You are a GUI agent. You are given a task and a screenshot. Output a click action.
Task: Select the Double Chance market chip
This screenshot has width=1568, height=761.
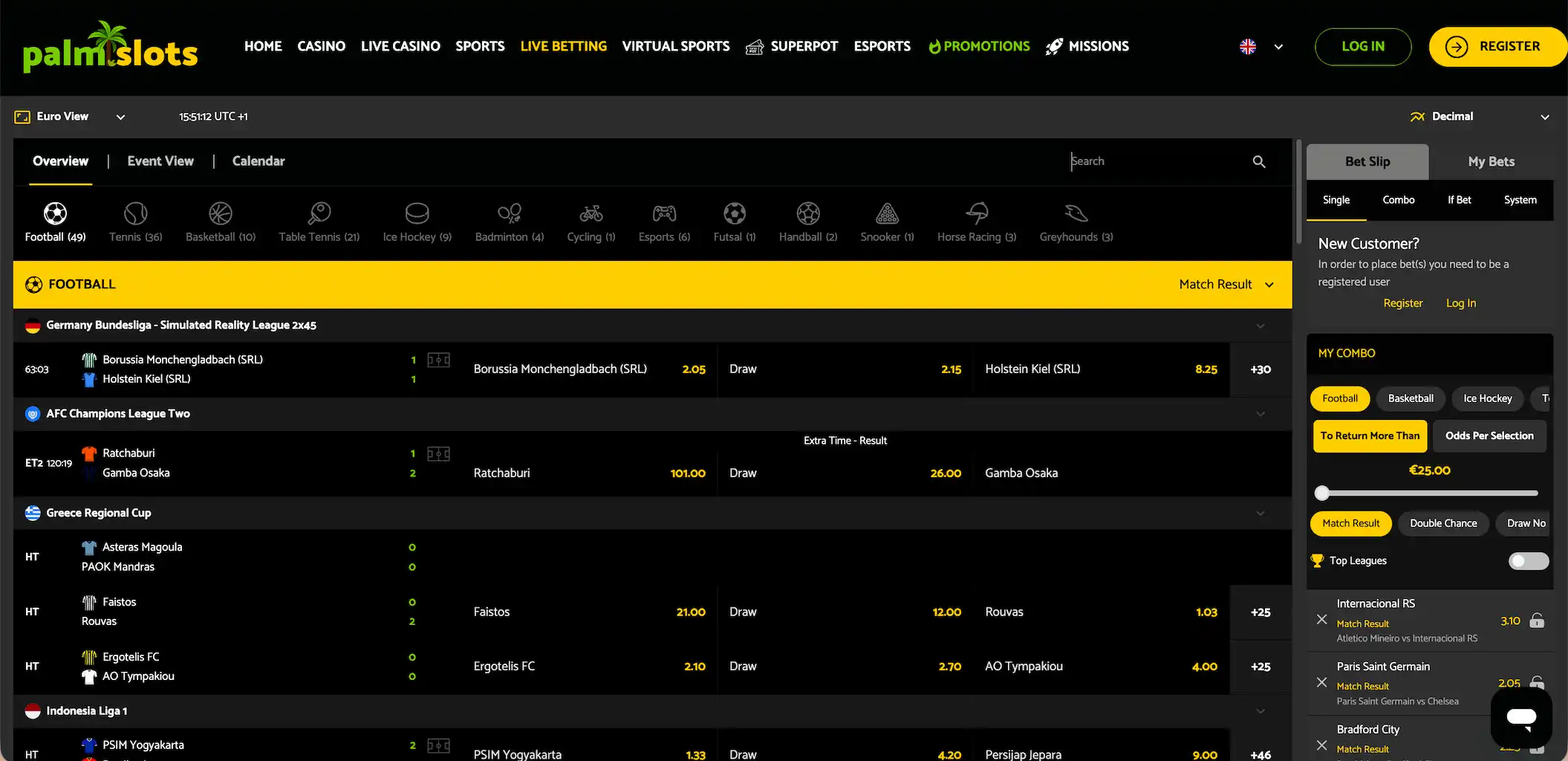click(x=1443, y=523)
